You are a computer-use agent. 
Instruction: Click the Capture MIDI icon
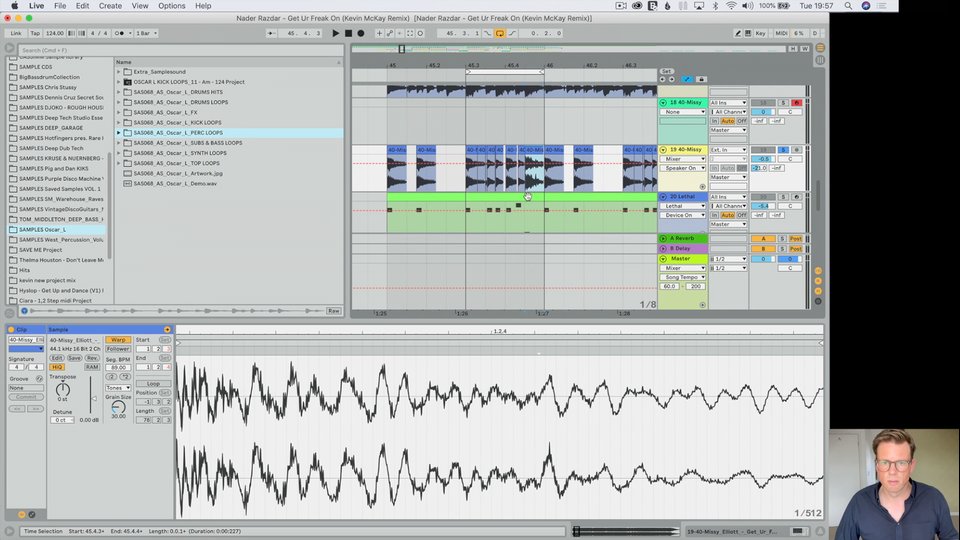tap(410, 33)
